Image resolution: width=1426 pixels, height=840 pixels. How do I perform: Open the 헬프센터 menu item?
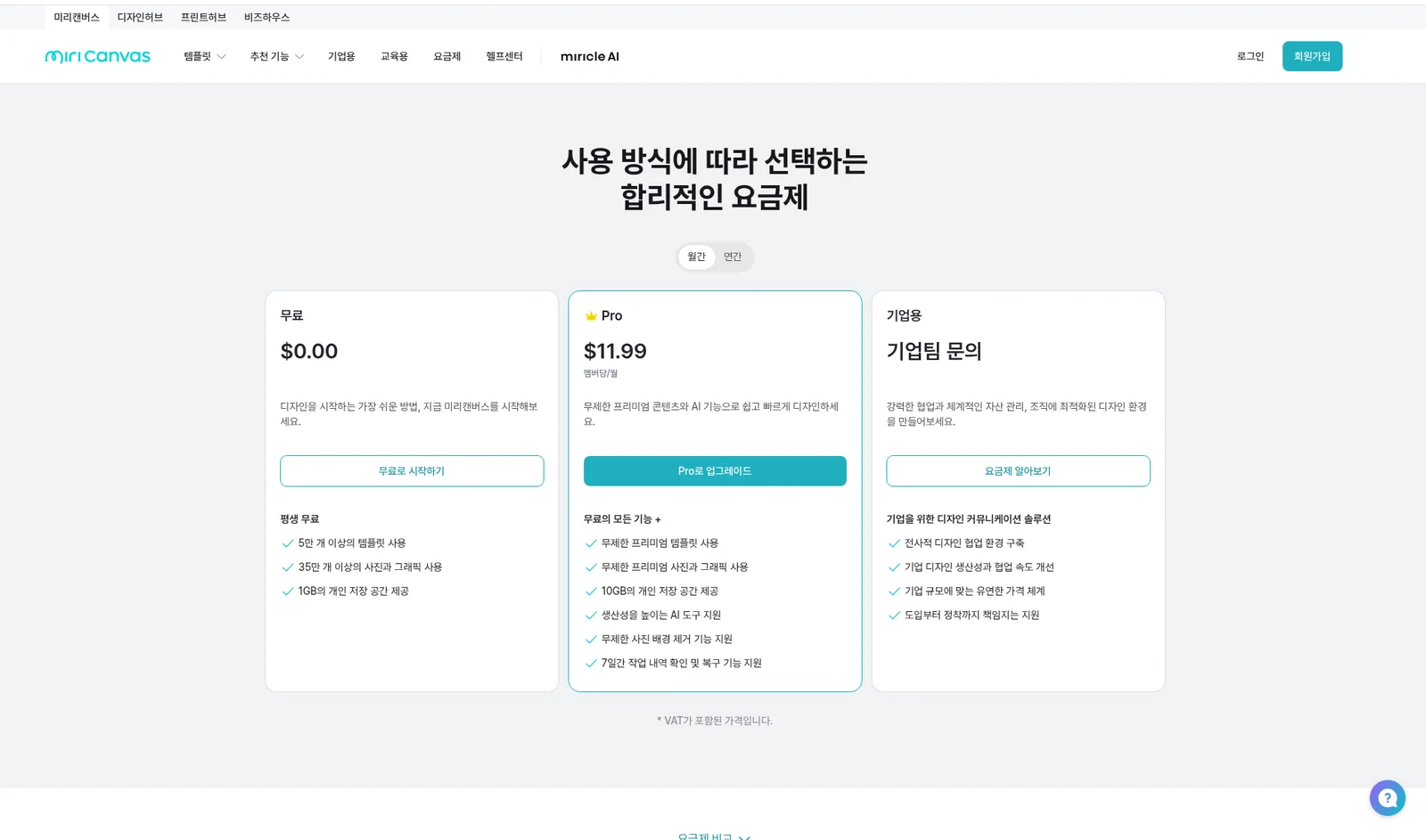pyautogui.click(x=504, y=56)
